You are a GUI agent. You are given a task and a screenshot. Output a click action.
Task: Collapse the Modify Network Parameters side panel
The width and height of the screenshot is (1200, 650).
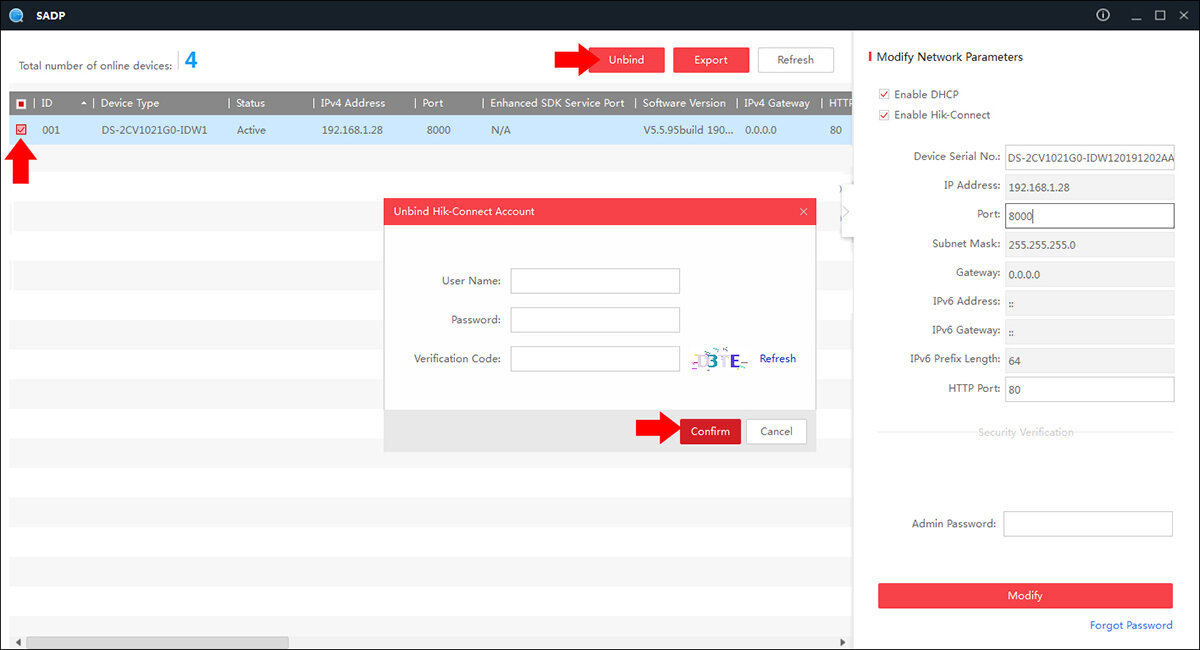[846, 211]
